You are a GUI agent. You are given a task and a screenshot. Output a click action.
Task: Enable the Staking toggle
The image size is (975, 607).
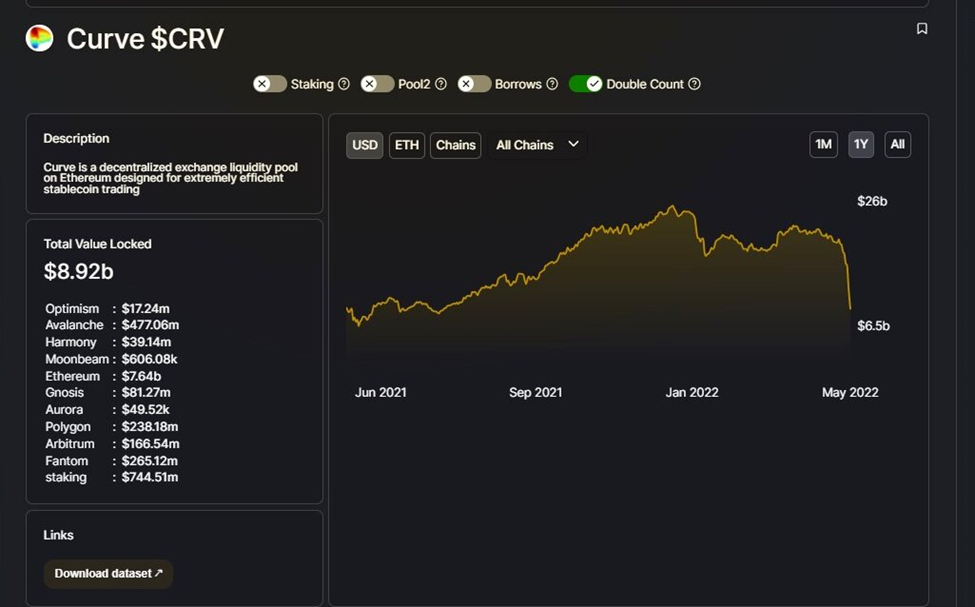[x=270, y=84]
